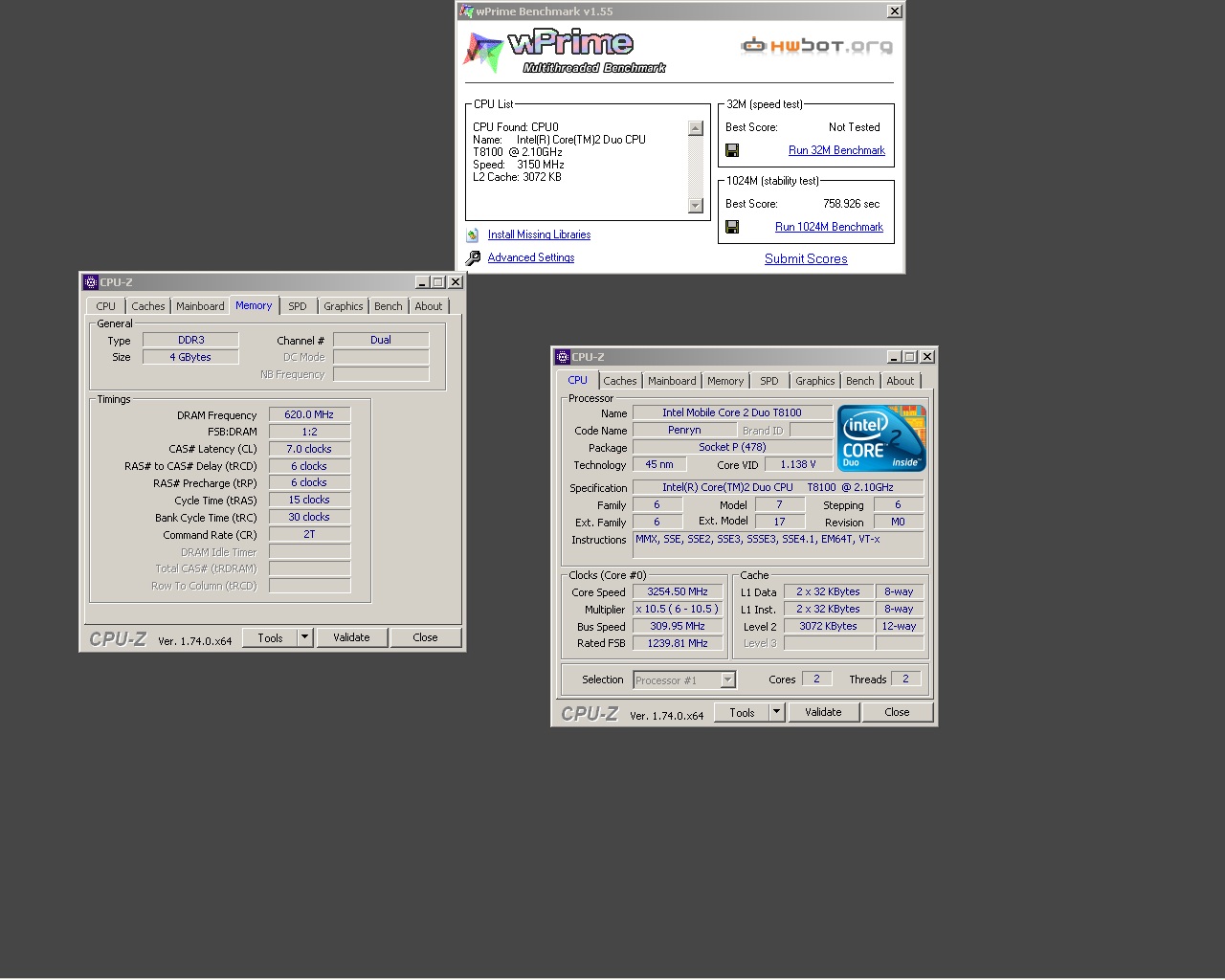Close the wPrime Benchmark window

894,11
